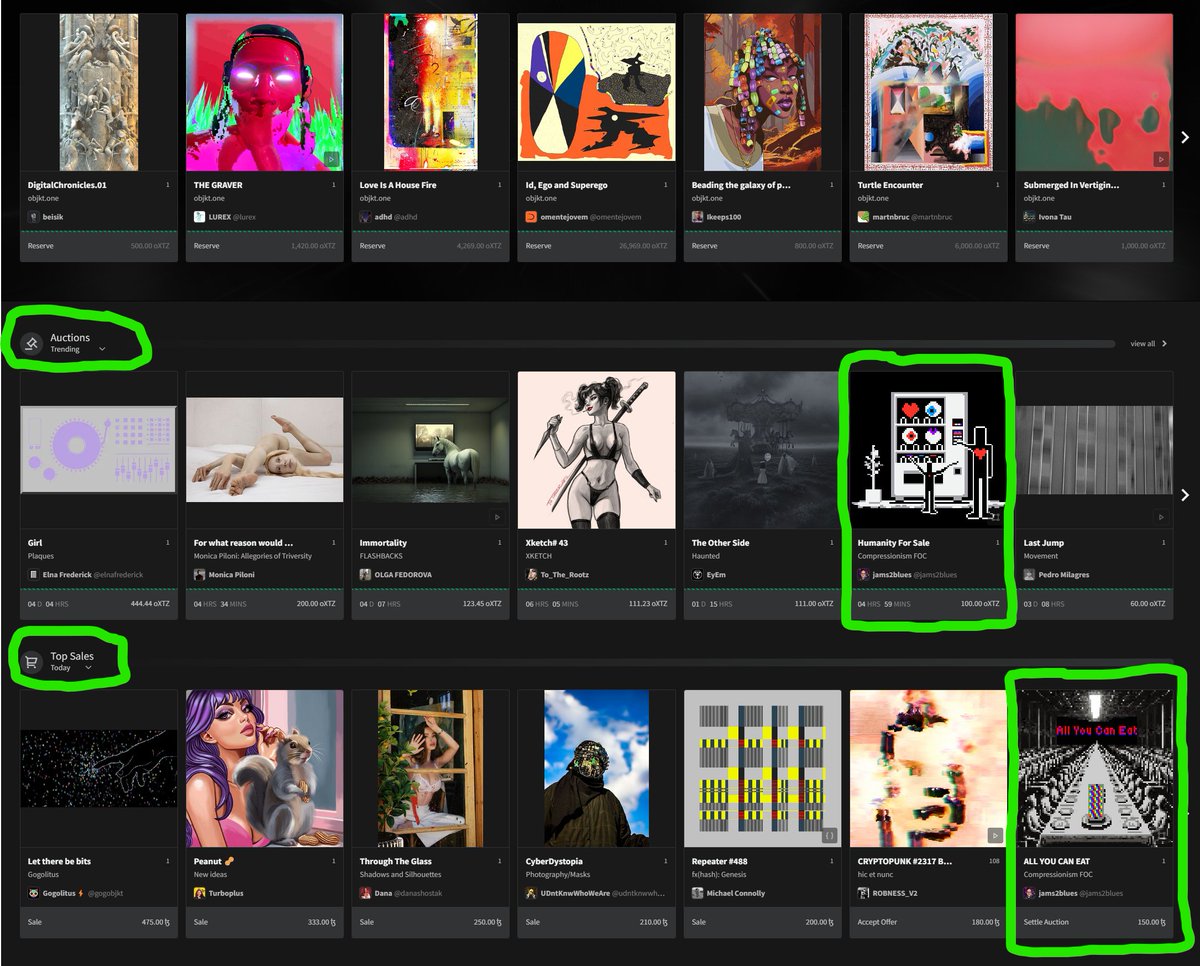The width and height of the screenshot is (1200, 966).
Task: Click the 475.00 sale price on Let there be bits
Action: [x=154, y=922]
